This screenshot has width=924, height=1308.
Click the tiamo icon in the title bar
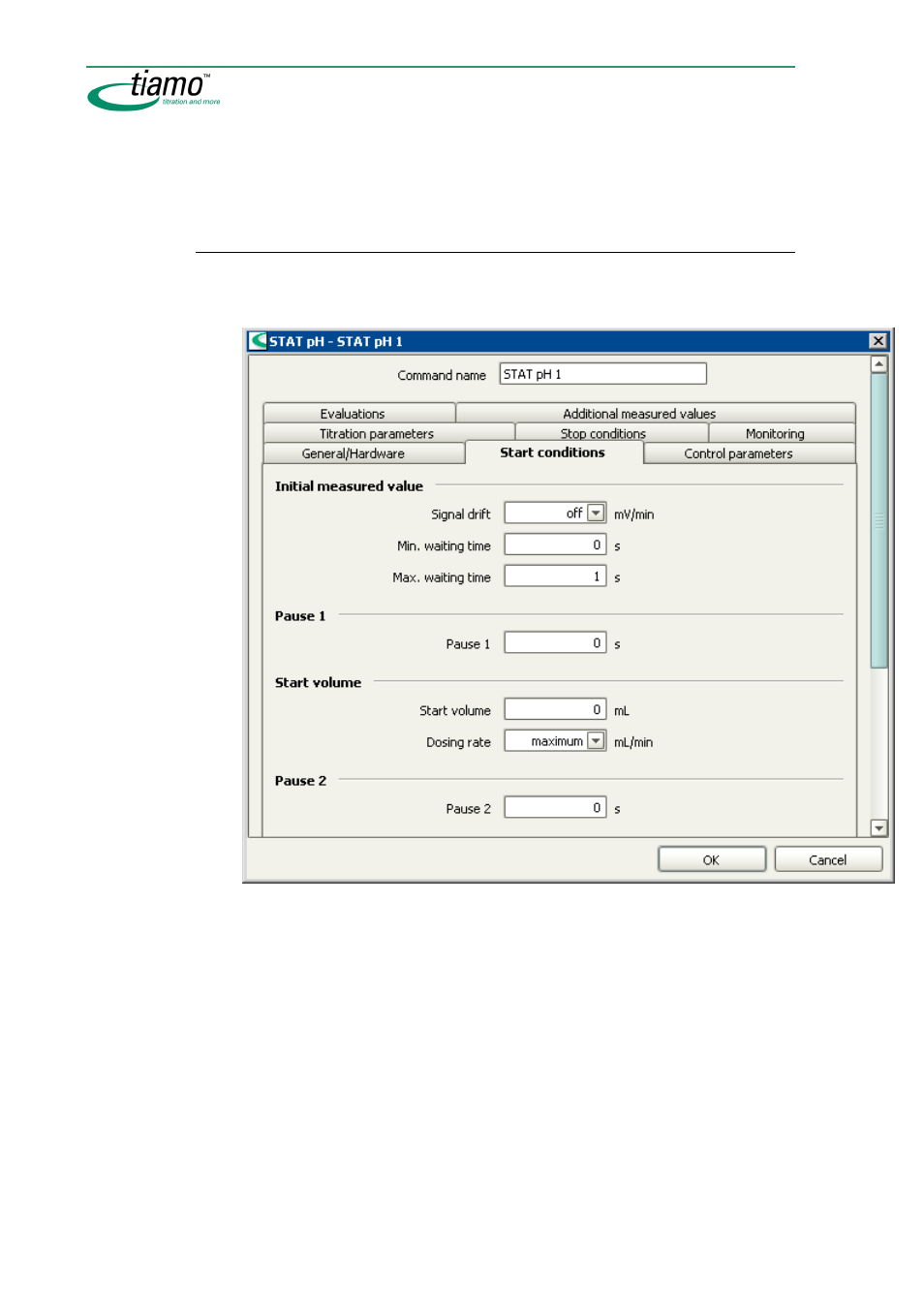(258, 341)
